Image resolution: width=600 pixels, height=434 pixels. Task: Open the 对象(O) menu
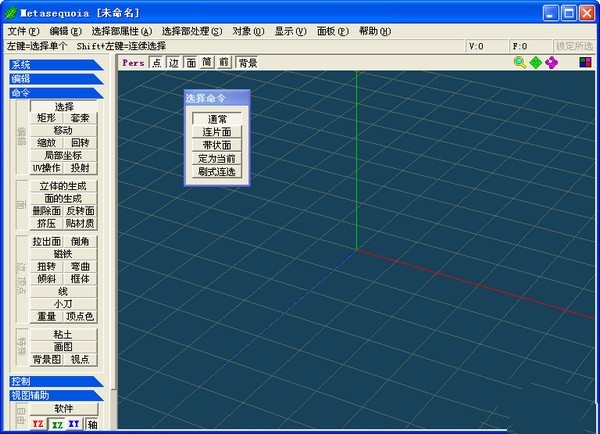(248, 31)
